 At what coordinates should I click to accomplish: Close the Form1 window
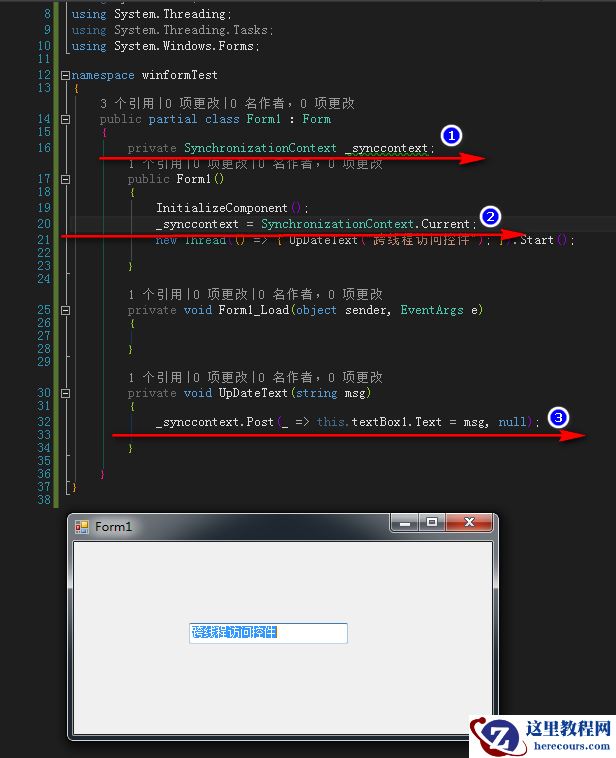coord(469,523)
